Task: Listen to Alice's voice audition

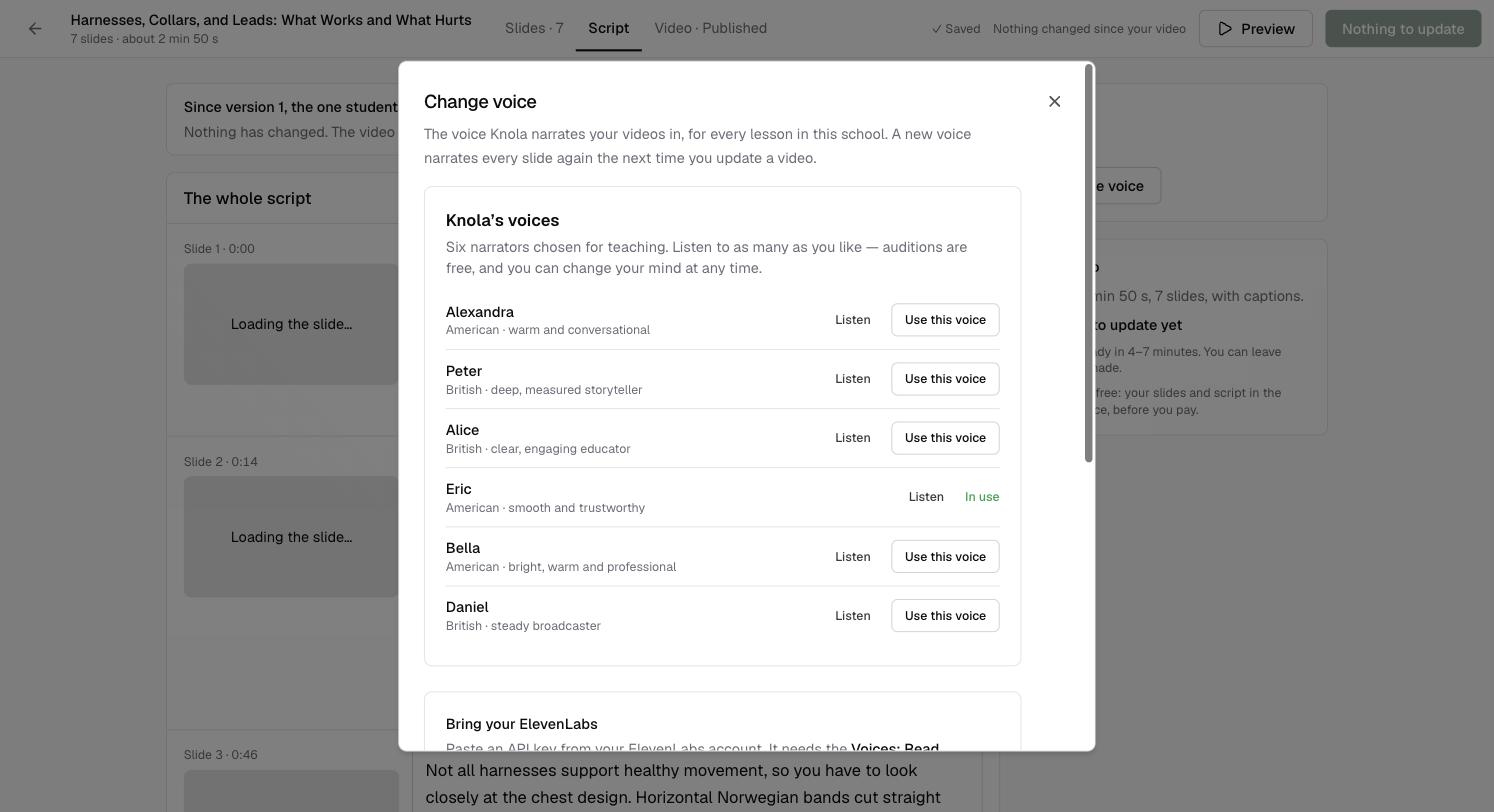Action: (852, 438)
